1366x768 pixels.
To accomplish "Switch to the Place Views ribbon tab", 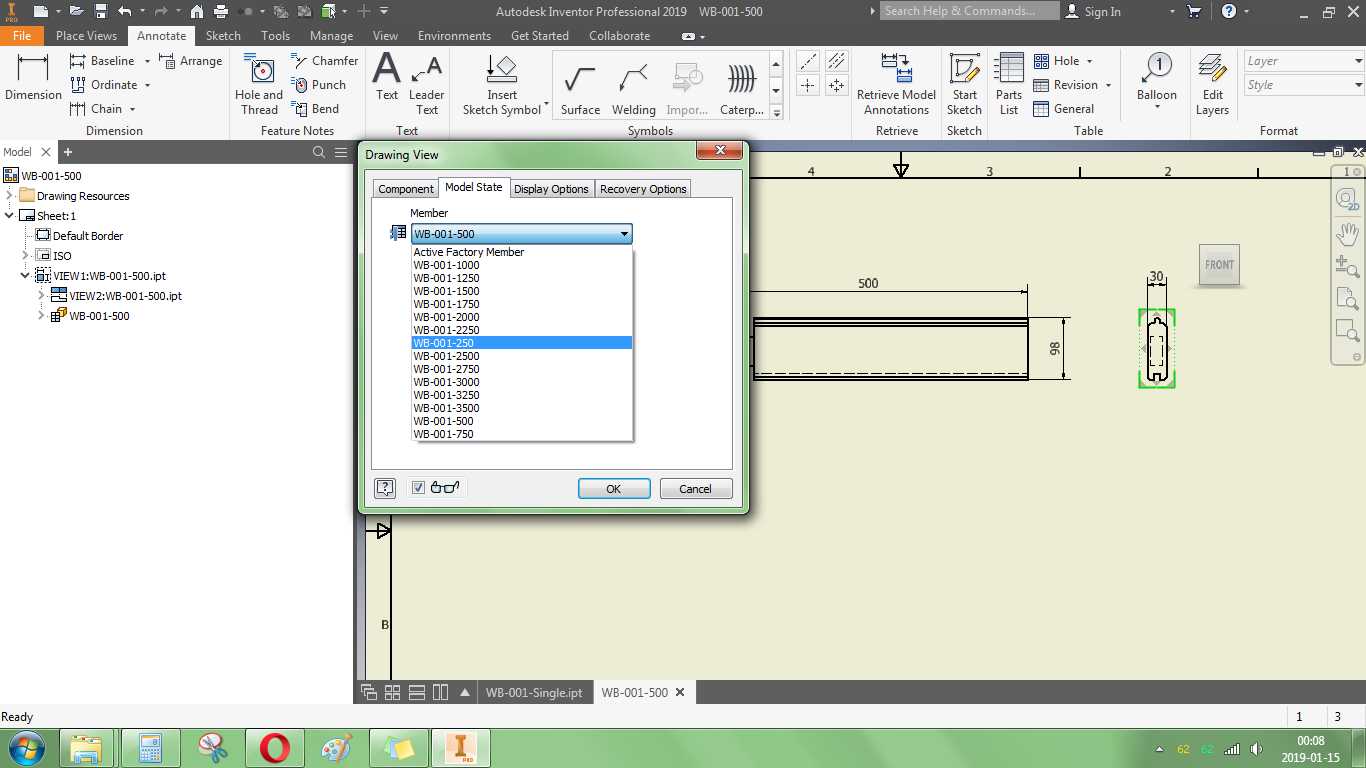I will [x=86, y=35].
